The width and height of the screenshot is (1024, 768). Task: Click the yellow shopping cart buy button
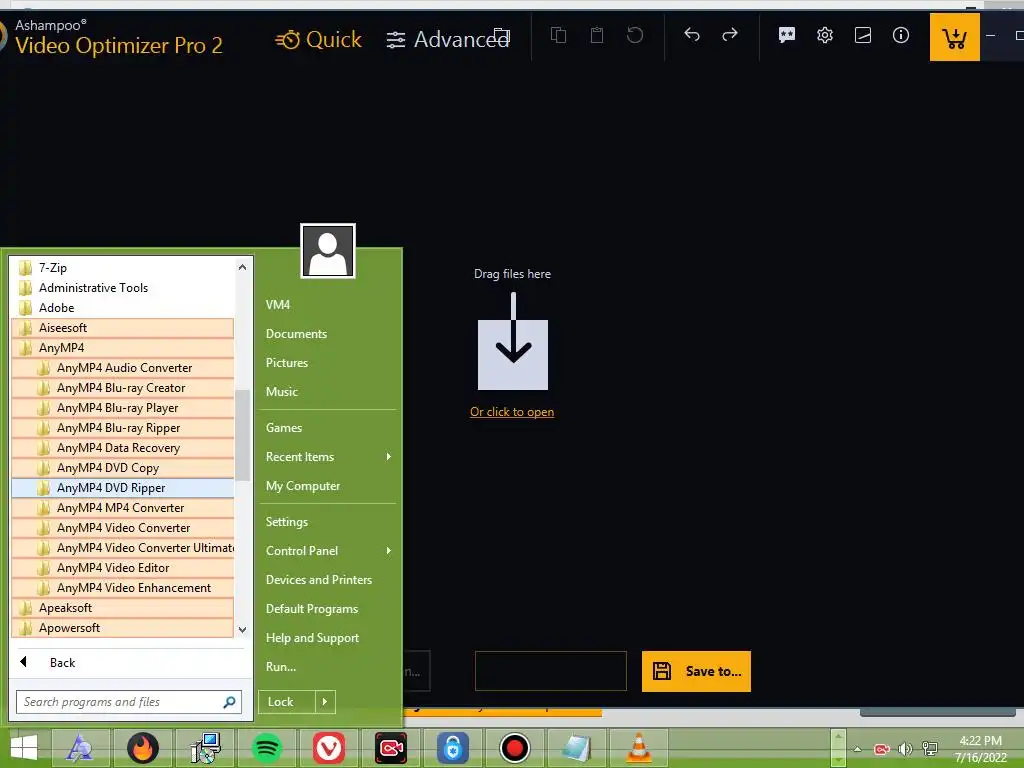point(955,37)
